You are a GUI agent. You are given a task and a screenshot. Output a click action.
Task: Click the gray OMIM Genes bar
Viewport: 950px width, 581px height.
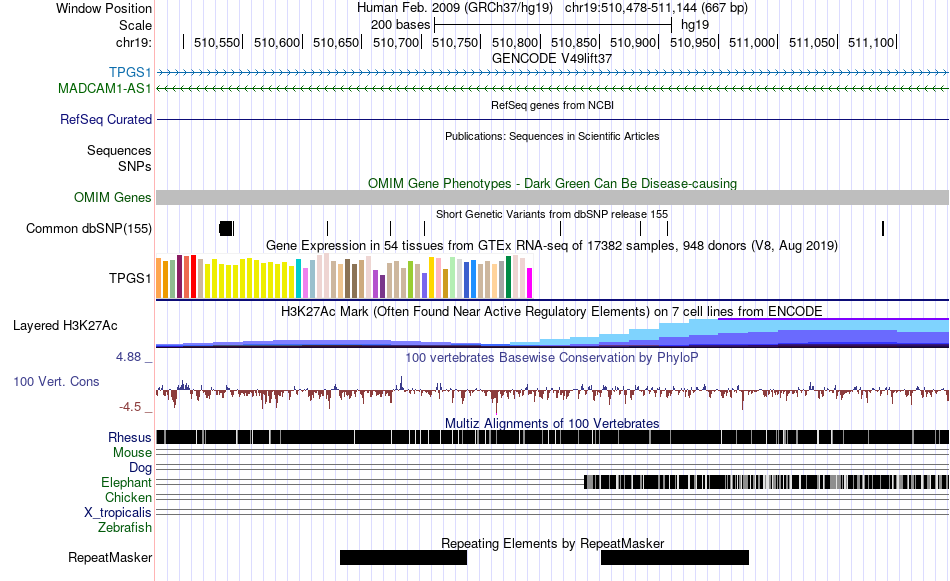pos(552,198)
